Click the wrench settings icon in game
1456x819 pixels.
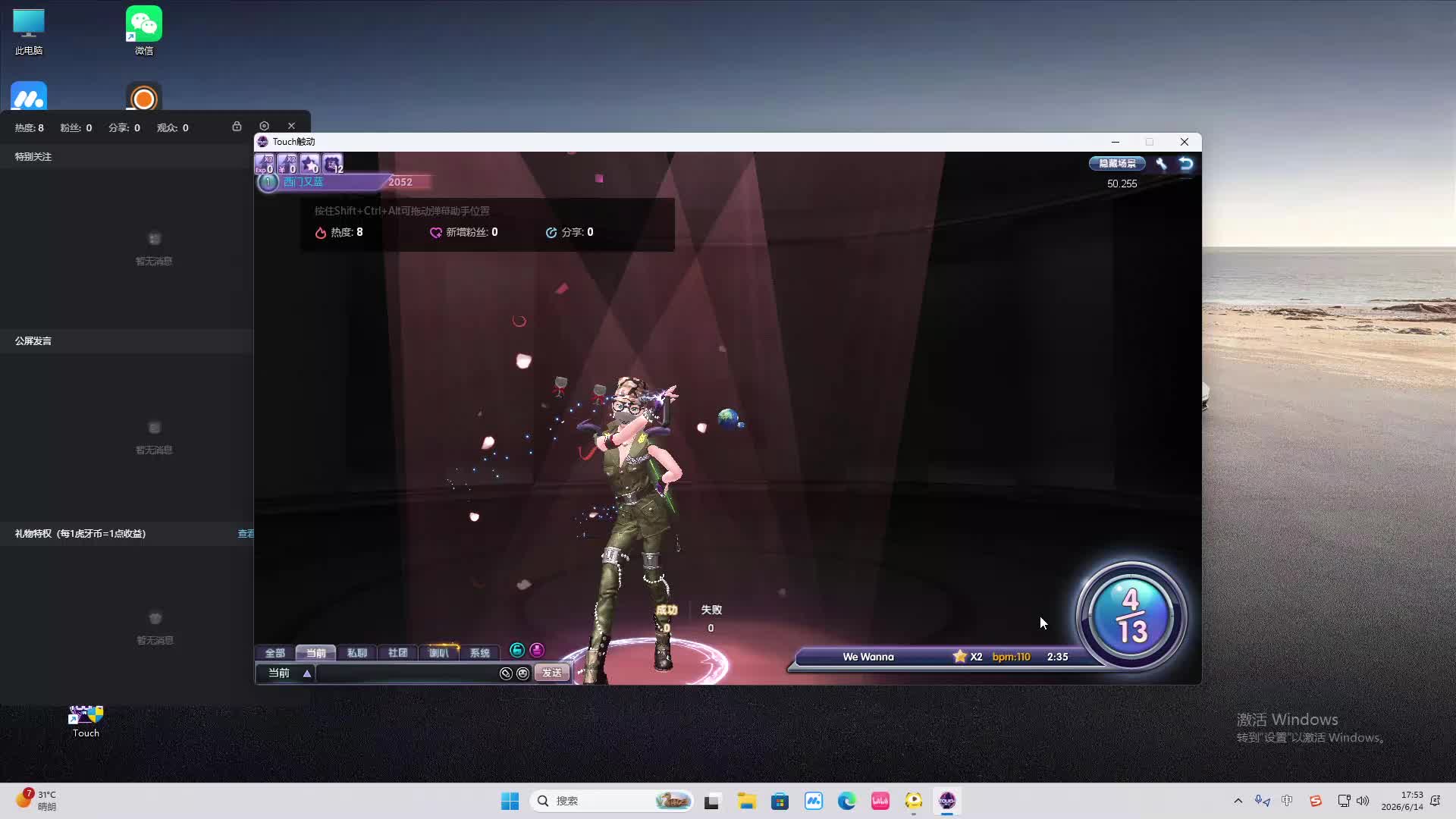(1161, 163)
